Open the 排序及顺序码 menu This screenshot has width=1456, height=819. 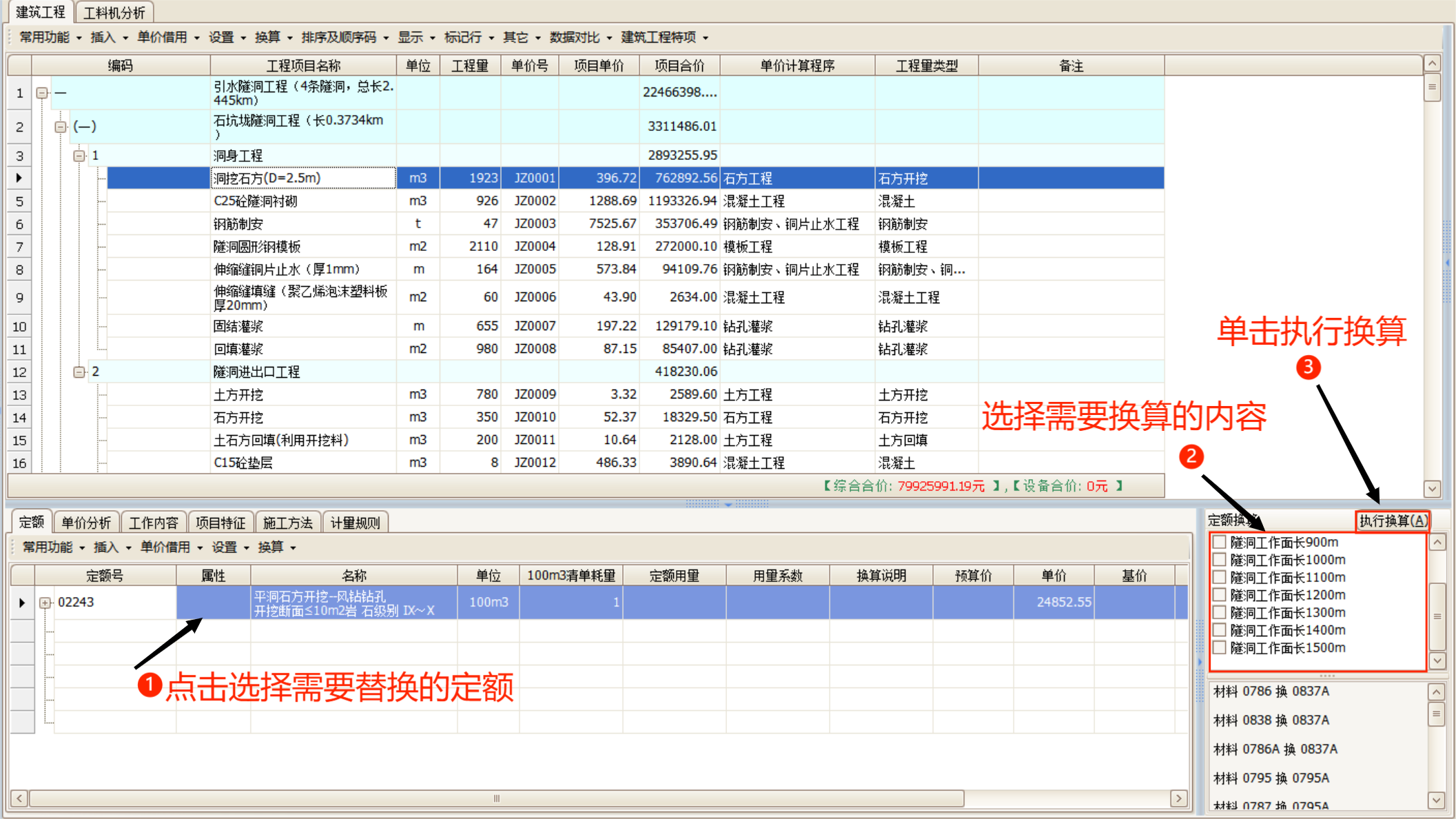(345, 37)
